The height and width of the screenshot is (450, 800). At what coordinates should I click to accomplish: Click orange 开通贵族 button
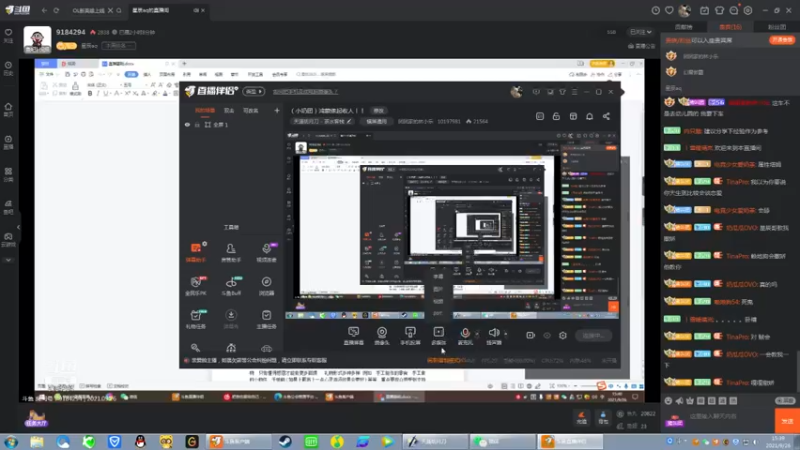[x=782, y=40]
